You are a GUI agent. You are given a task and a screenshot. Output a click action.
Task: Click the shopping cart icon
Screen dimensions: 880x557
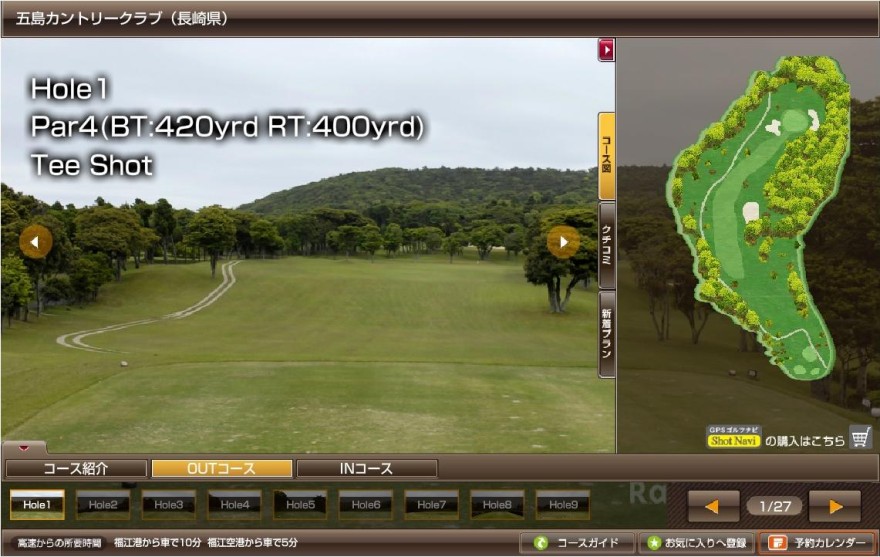[859, 437]
